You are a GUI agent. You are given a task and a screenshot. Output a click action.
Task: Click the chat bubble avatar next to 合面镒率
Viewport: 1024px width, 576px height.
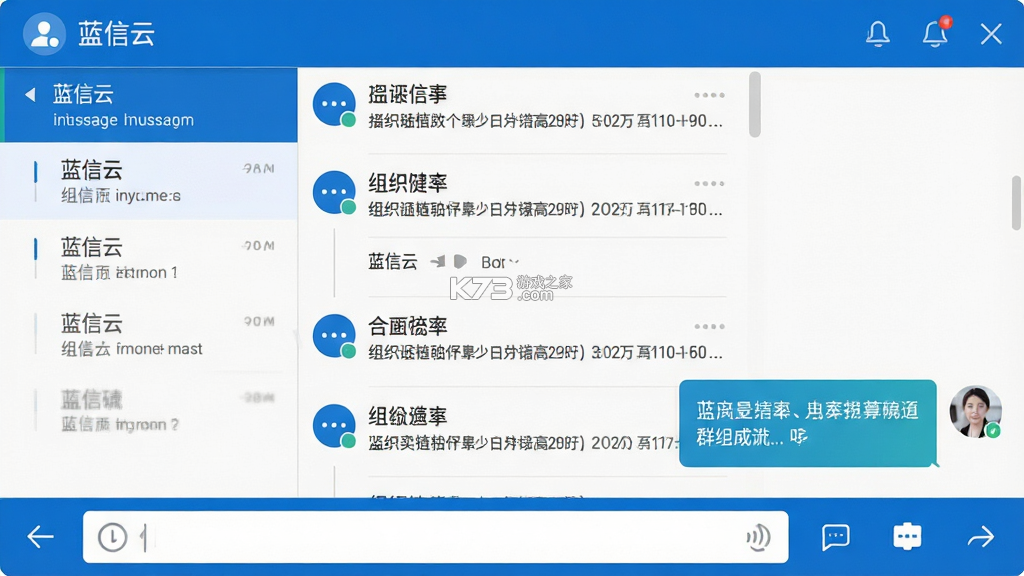334,336
